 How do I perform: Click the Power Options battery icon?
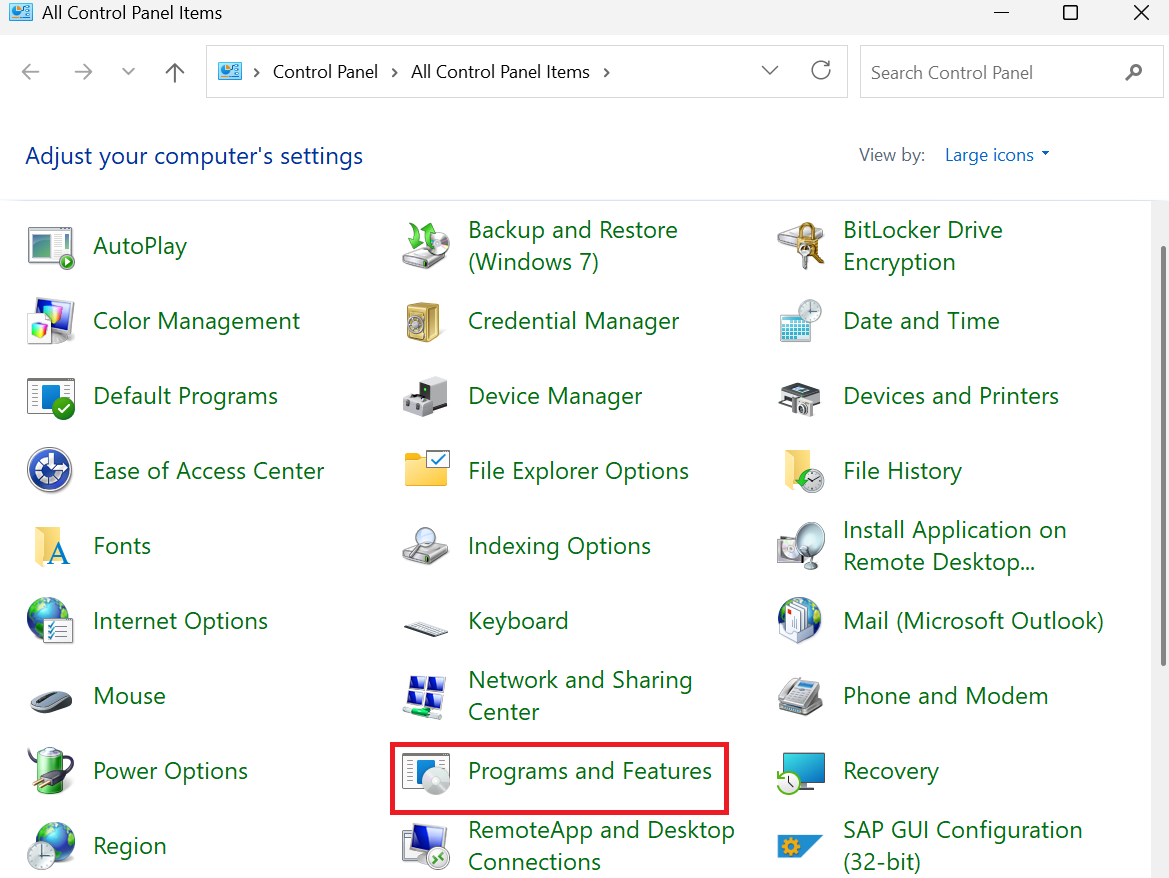51,771
